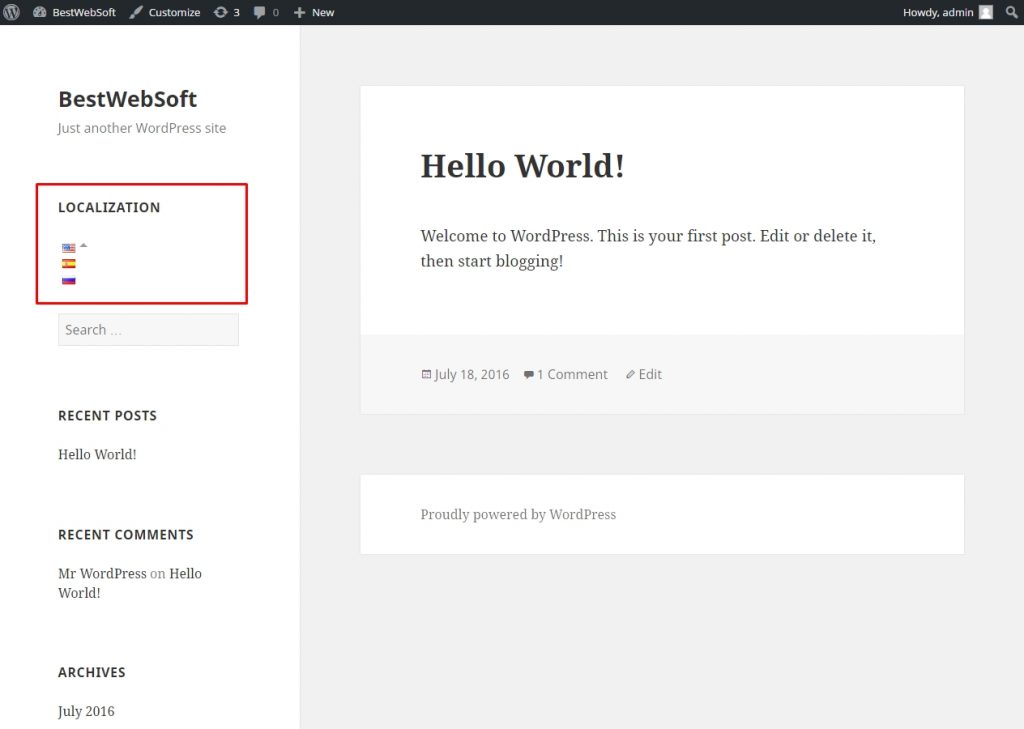Open the Hello World! post title
Viewport: 1024px width, 729px height.
(522, 166)
